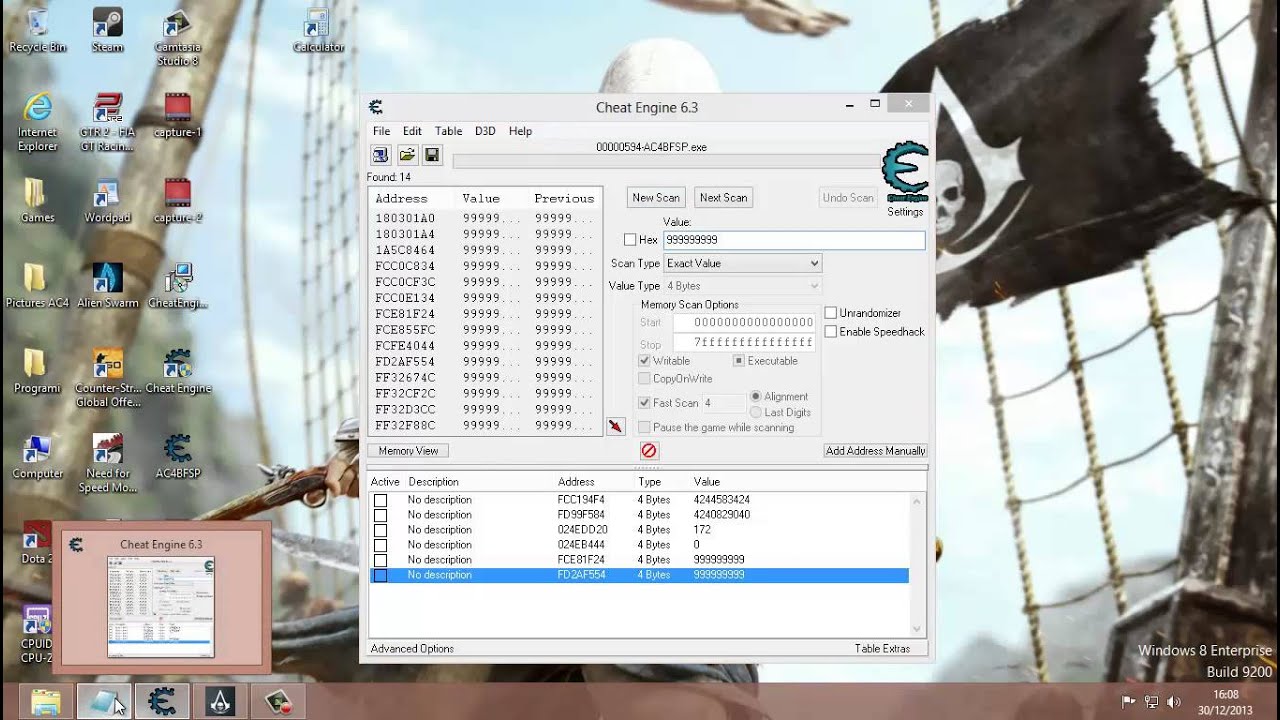The height and width of the screenshot is (720, 1280).
Task: Click Add Address Manually button
Action: click(x=876, y=451)
